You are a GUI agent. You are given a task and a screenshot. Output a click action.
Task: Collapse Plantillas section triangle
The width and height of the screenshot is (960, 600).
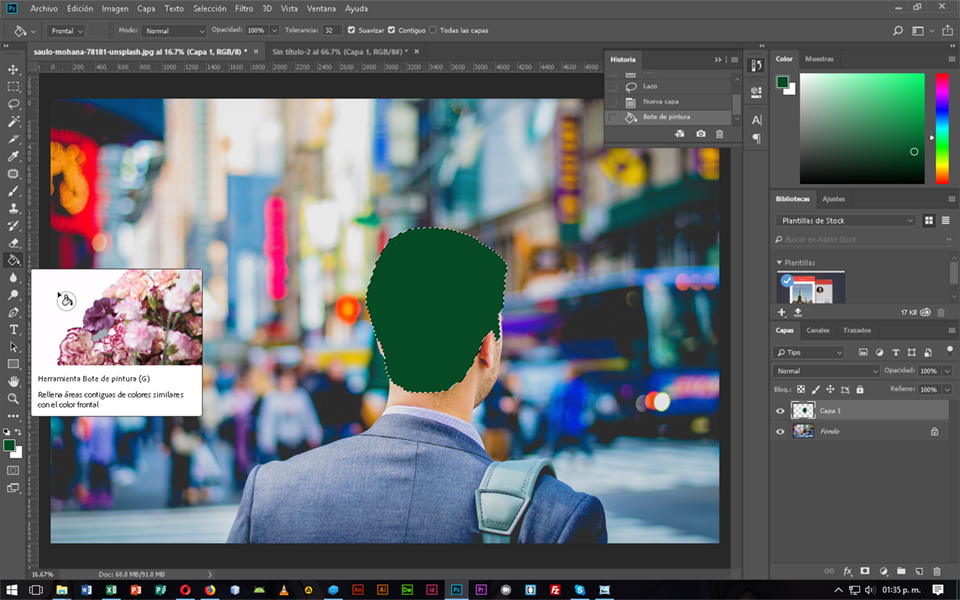(x=779, y=263)
